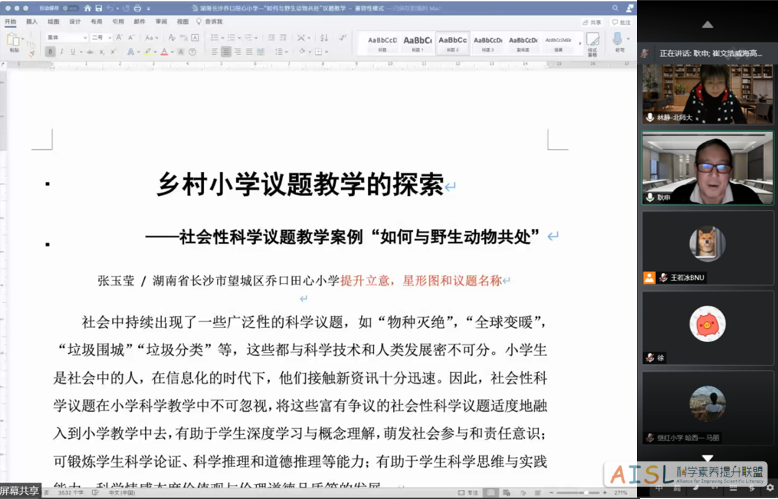This screenshot has width=778, height=499.
Task: Toggle Bold formatting
Action: point(50,52)
